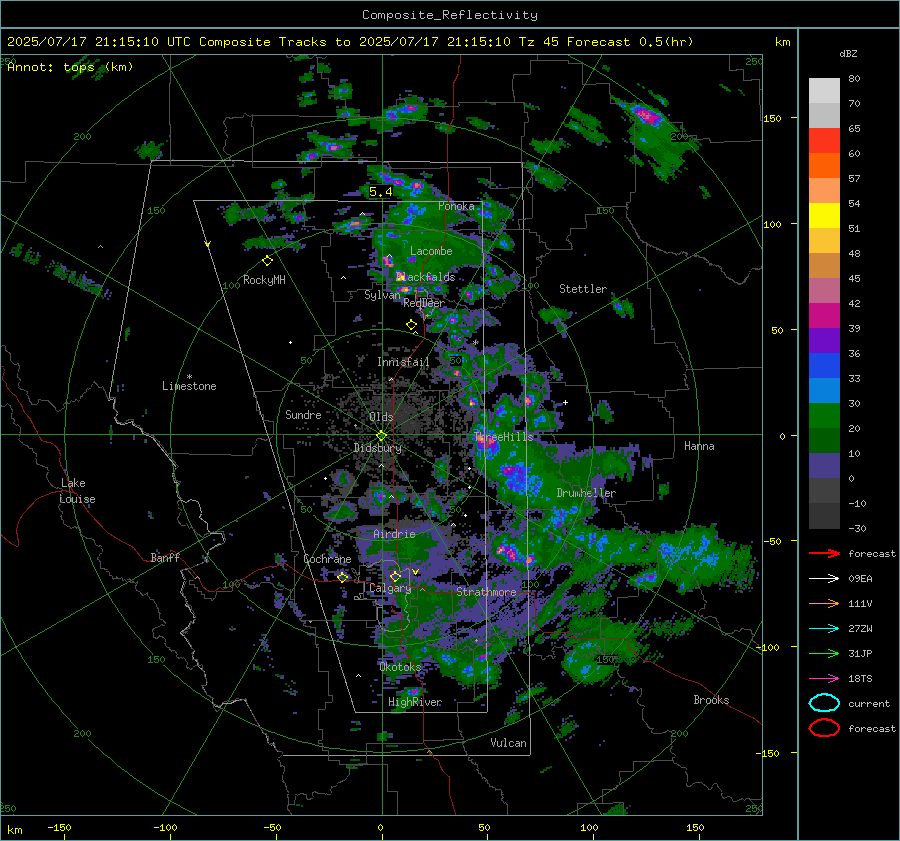
Task: Click the Strathmore city label
Action: click(x=486, y=592)
